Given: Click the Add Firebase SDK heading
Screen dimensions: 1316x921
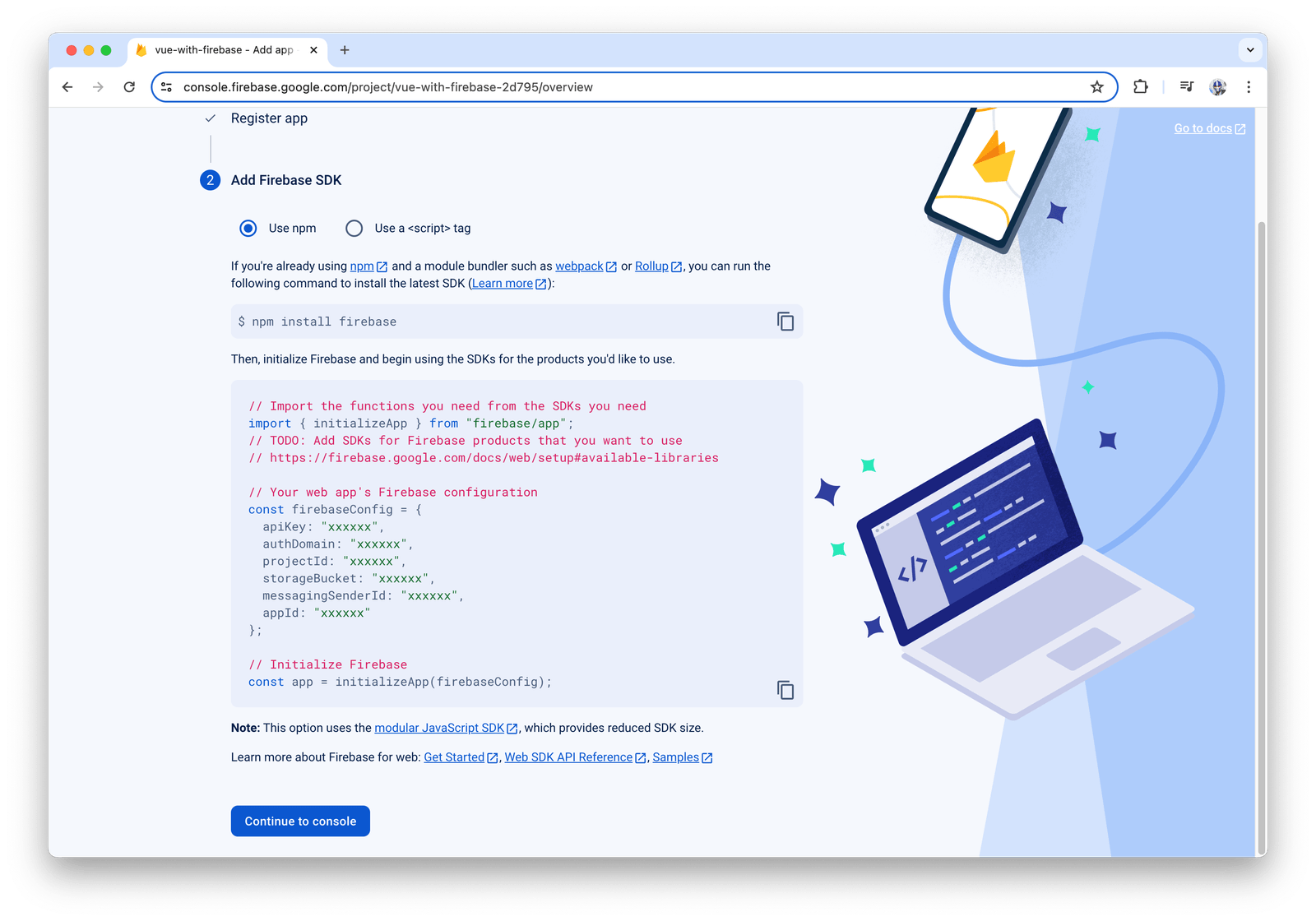Looking at the screenshot, I should tap(286, 180).
